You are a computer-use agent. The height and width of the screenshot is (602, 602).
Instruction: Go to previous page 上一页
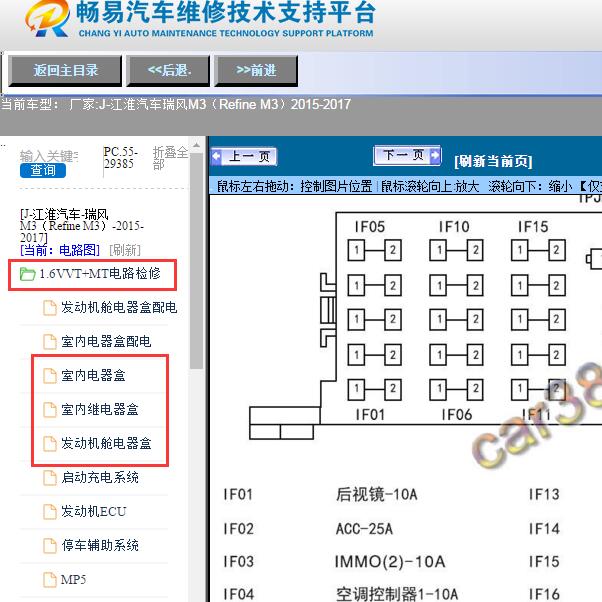(x=244, y=156)
